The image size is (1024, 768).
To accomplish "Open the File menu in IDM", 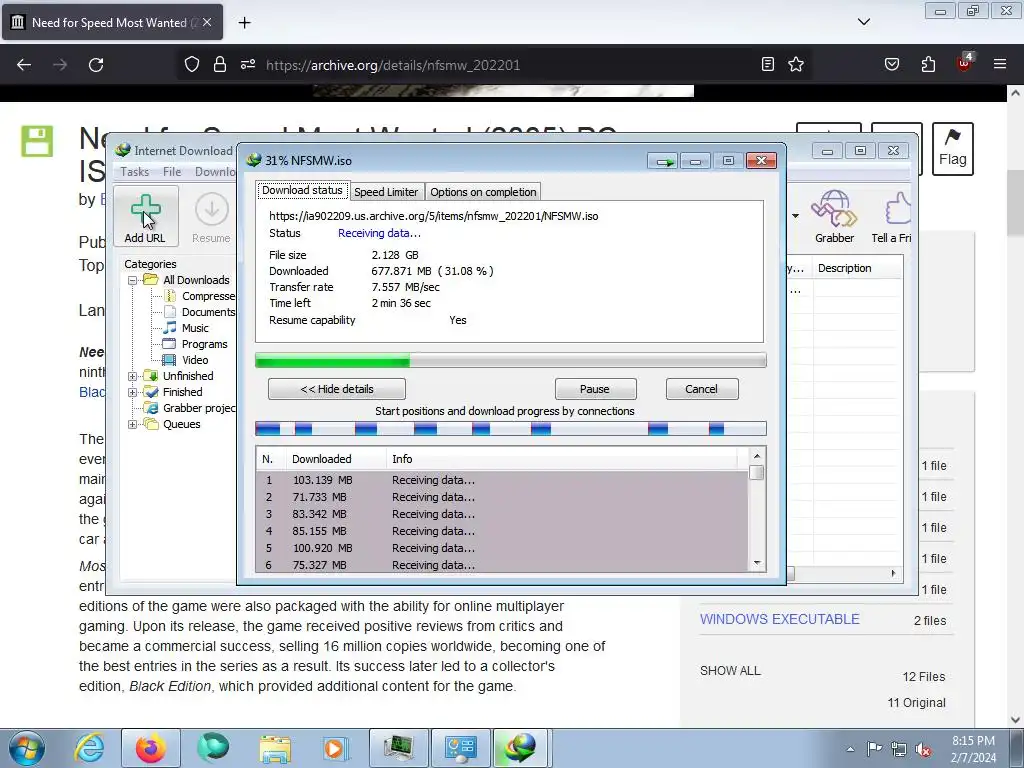I will (172, 172).
